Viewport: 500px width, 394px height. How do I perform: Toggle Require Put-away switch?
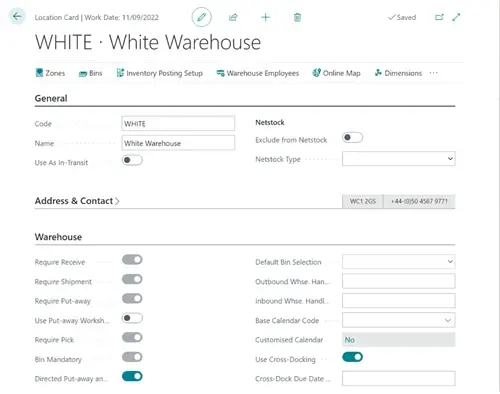coord(132,298)
